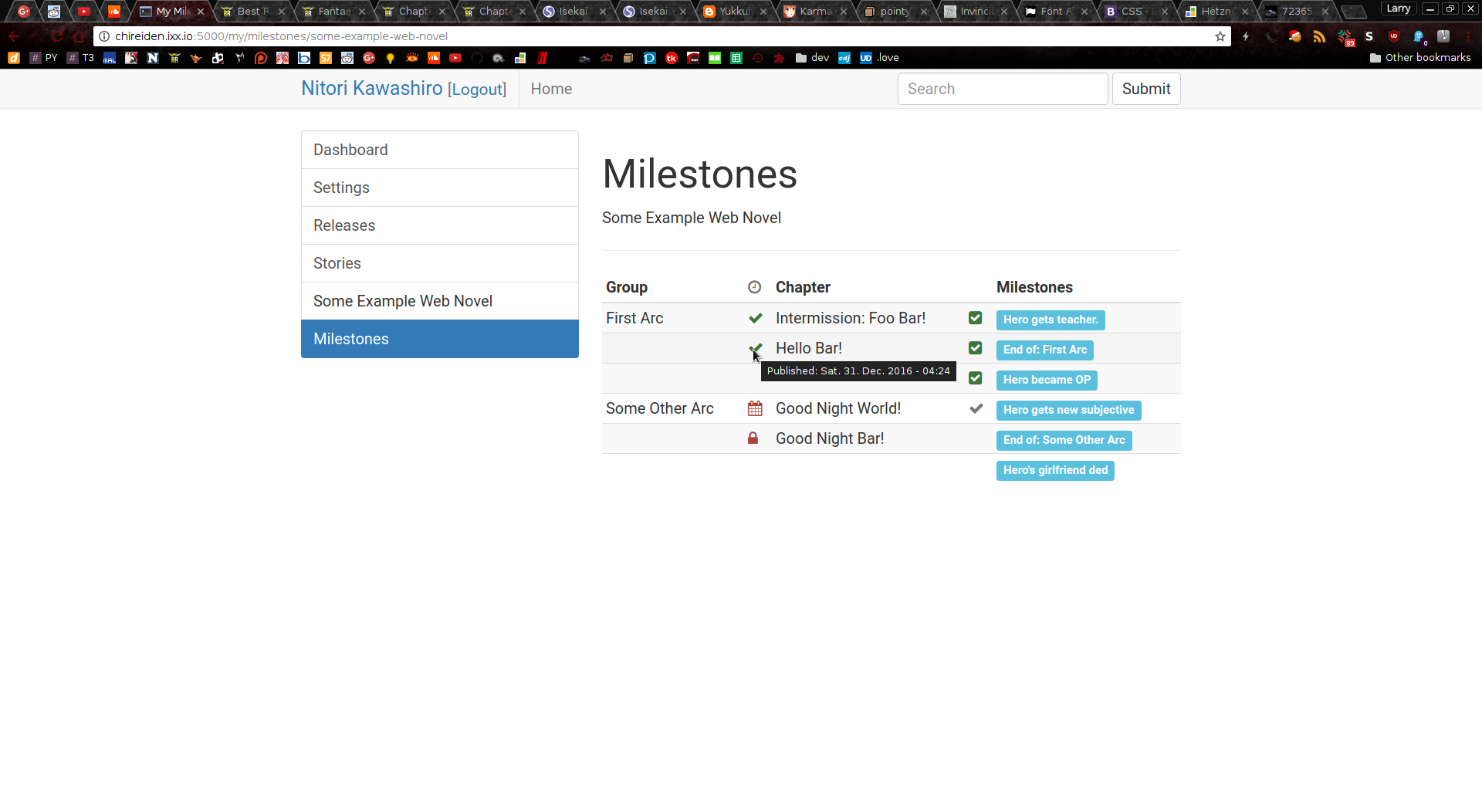Viewport: 1482px width, 812px height.
Task: Click the clock icon in the table header
Action: pyautogui.click(x=754, y=287)
